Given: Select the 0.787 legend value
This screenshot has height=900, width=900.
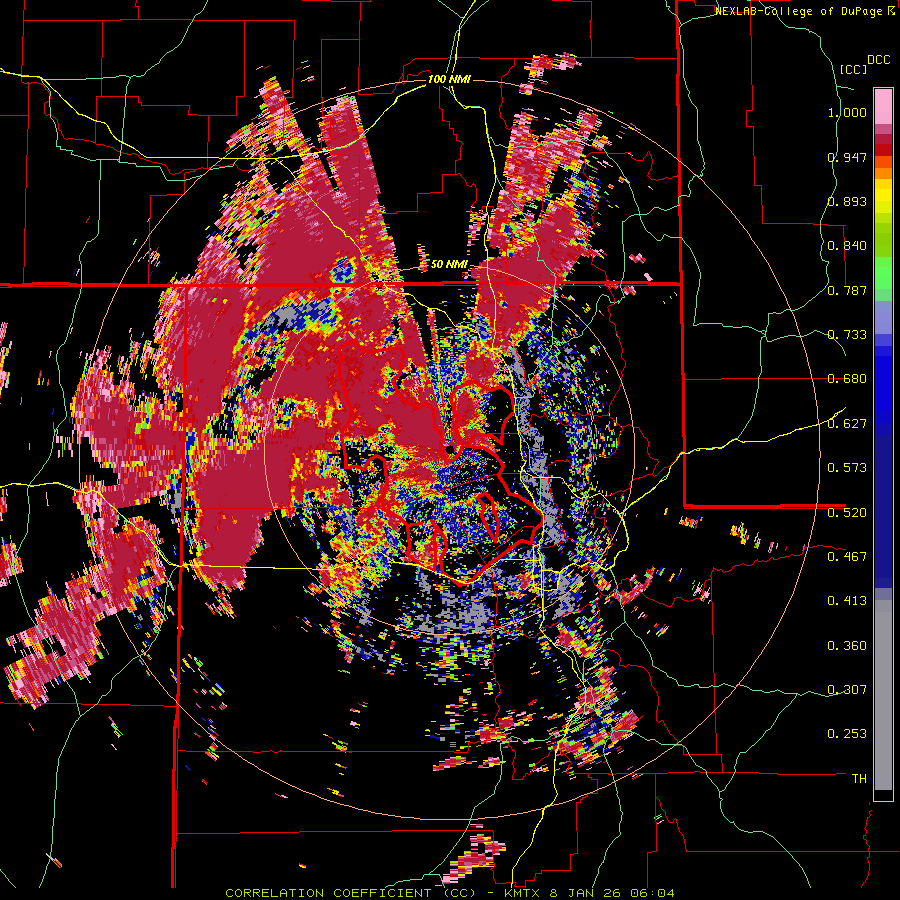Looking at the screenshot, I should [x=847, y=290].
